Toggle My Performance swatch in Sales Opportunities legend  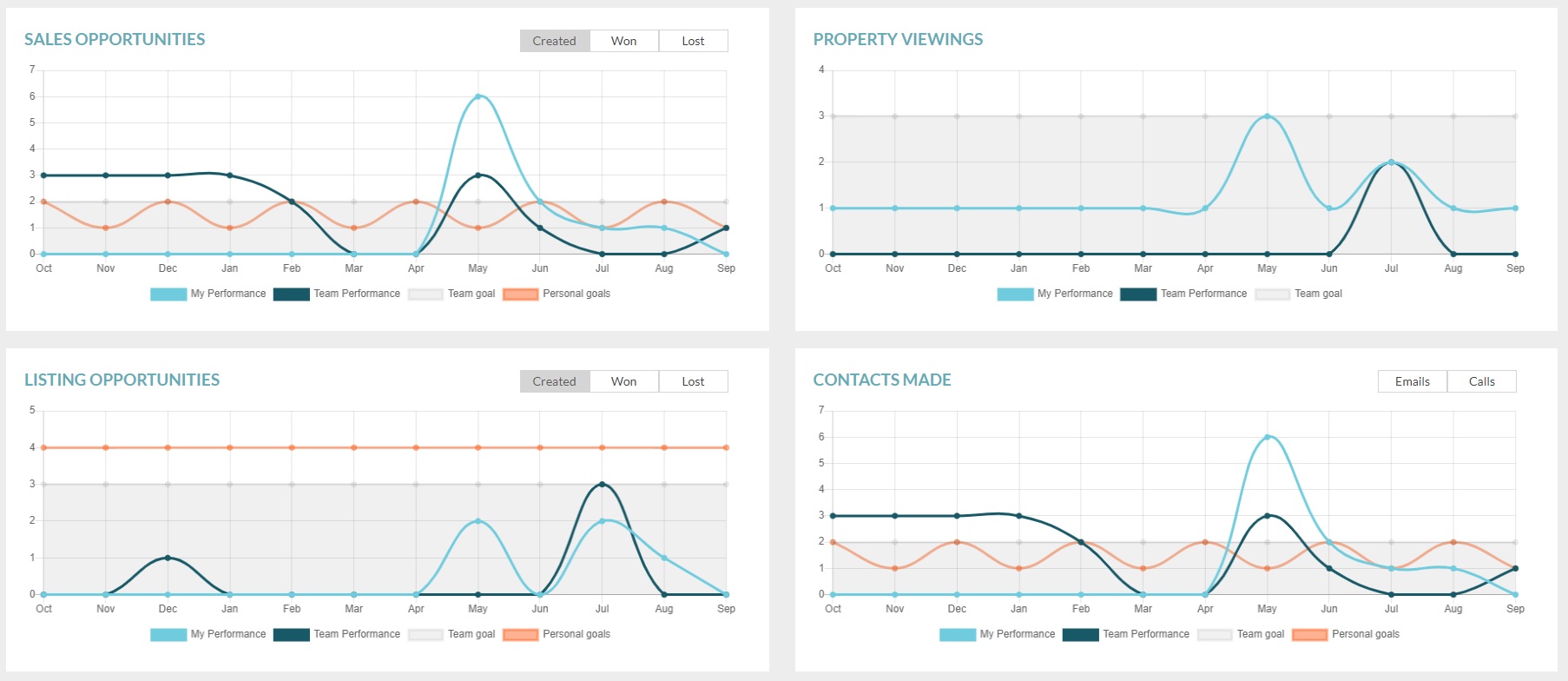[x=168, y=294]
